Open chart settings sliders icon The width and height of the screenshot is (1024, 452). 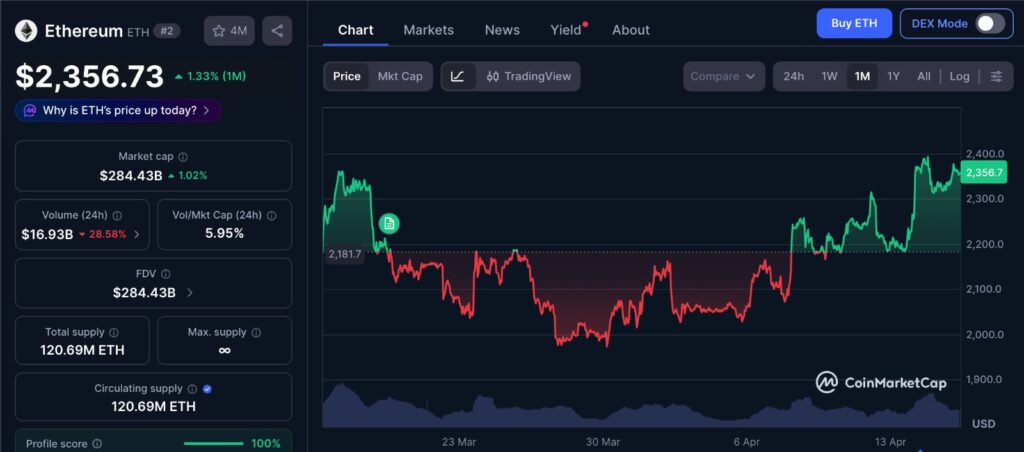pyautogui.click(x=996, y=76)
